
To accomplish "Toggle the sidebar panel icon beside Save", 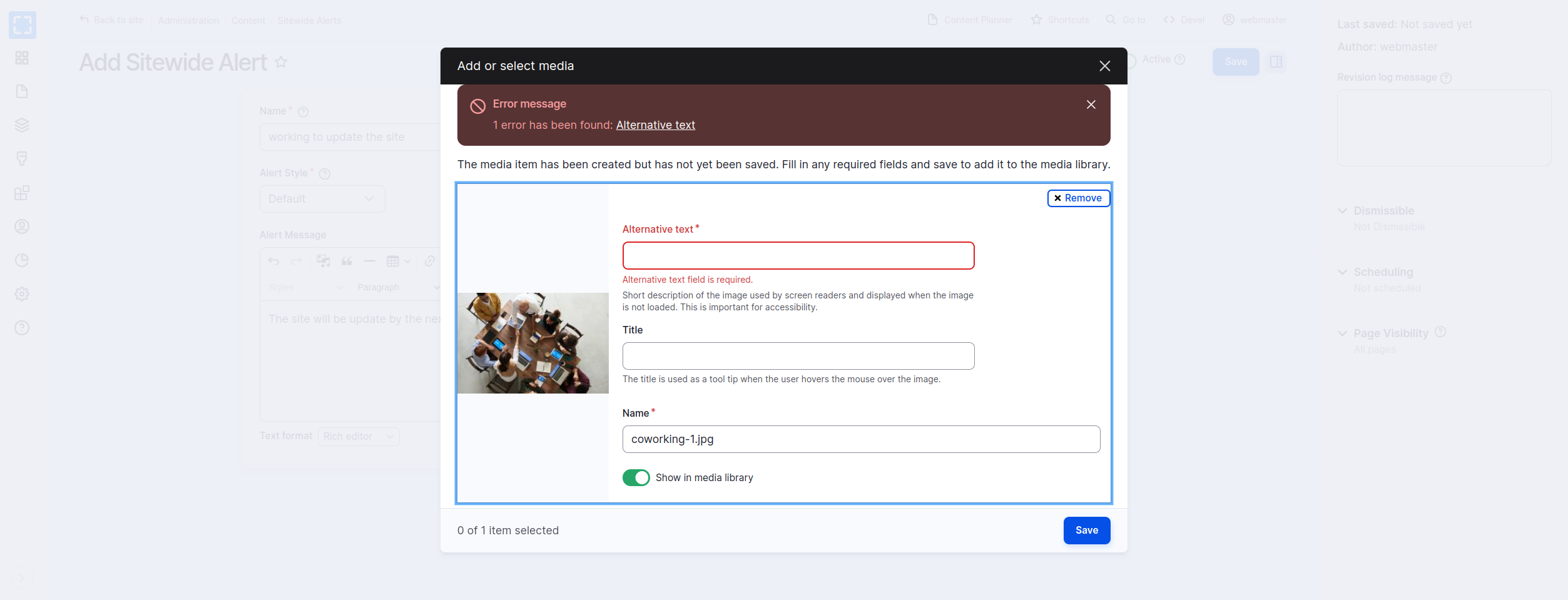I will tap(1276, 62).
